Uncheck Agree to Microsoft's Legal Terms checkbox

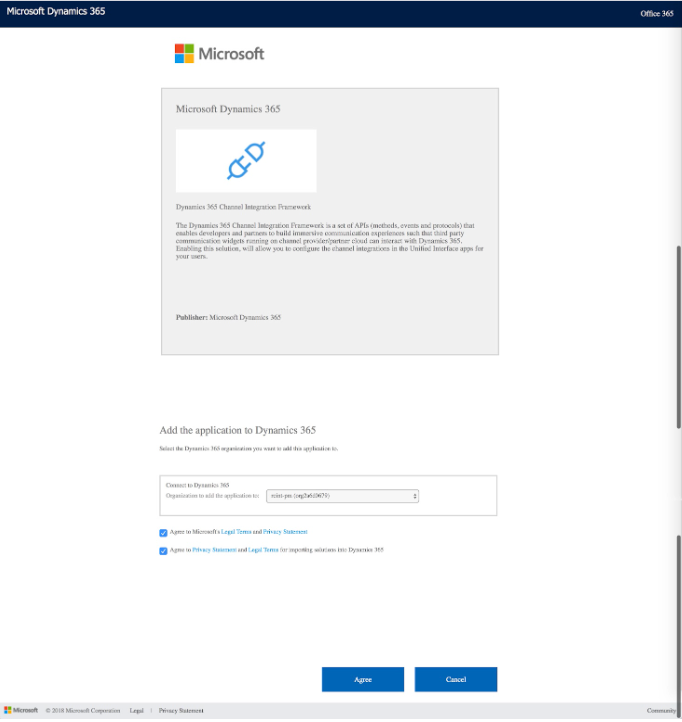point(163,533)
